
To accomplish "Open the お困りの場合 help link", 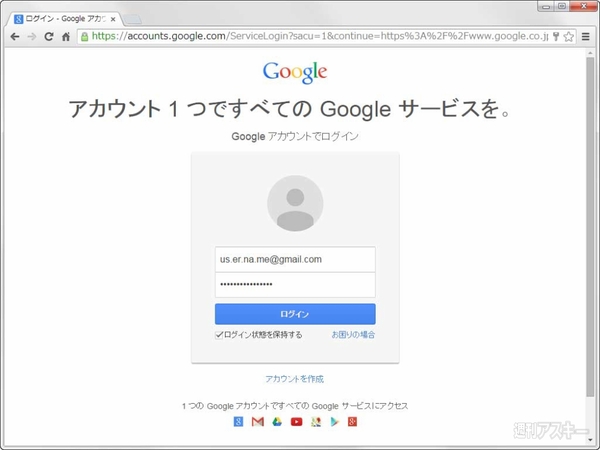I will pyautogui.click(x=353, y=335).
